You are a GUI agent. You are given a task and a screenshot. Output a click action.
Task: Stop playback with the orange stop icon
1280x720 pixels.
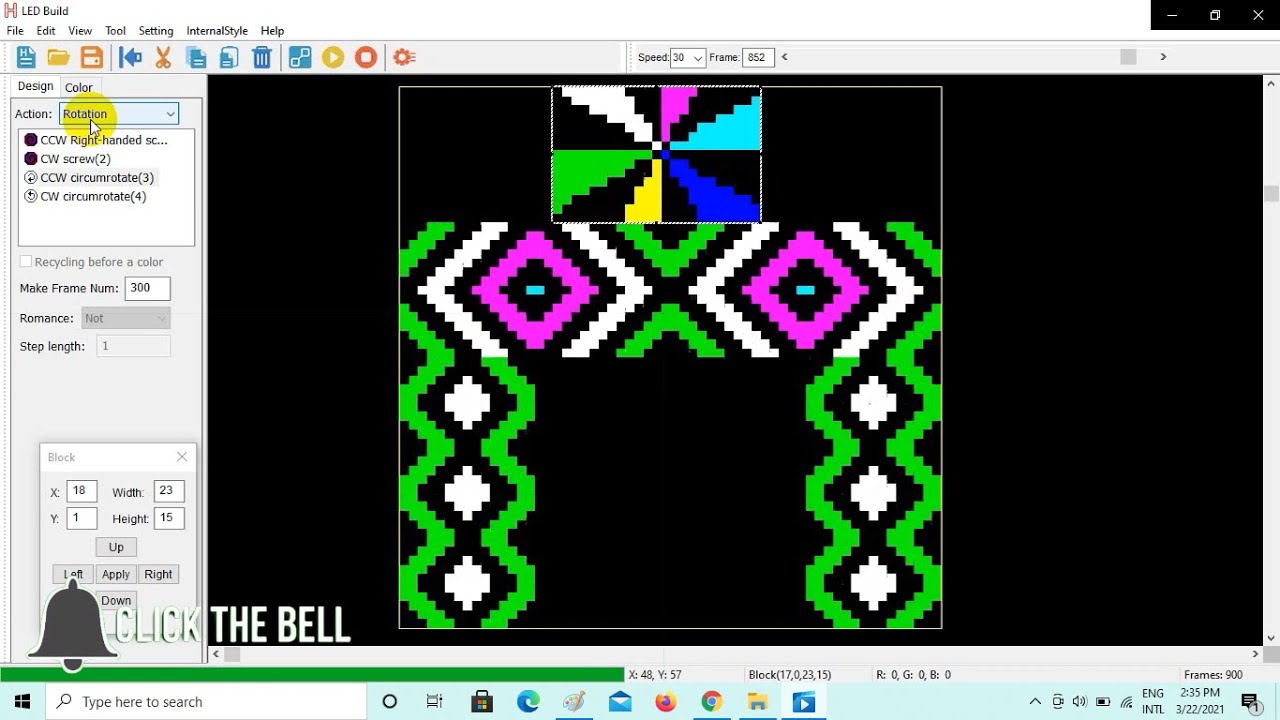click(x=366, y=57)
